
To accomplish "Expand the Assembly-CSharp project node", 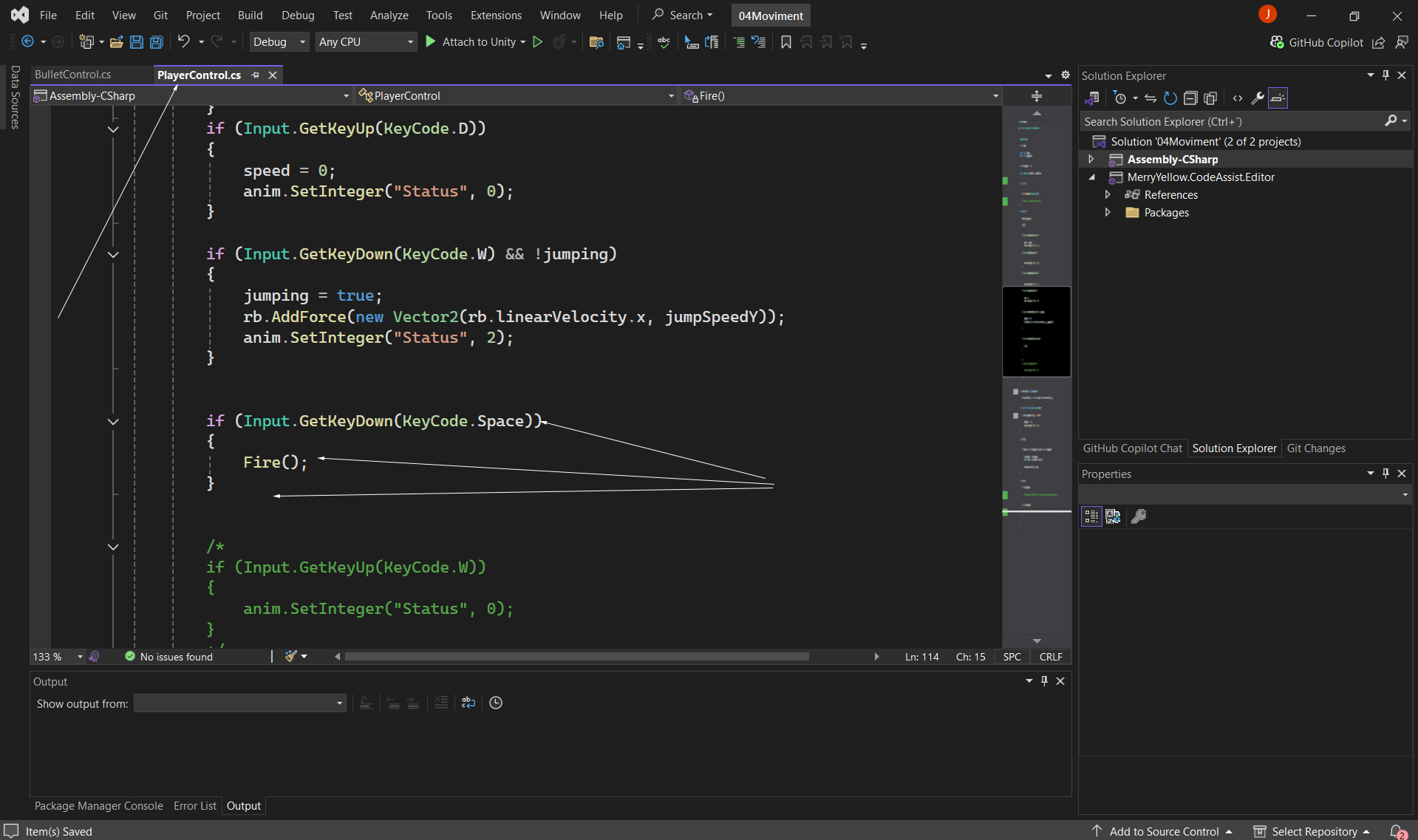I will [x=1091, y=160].
